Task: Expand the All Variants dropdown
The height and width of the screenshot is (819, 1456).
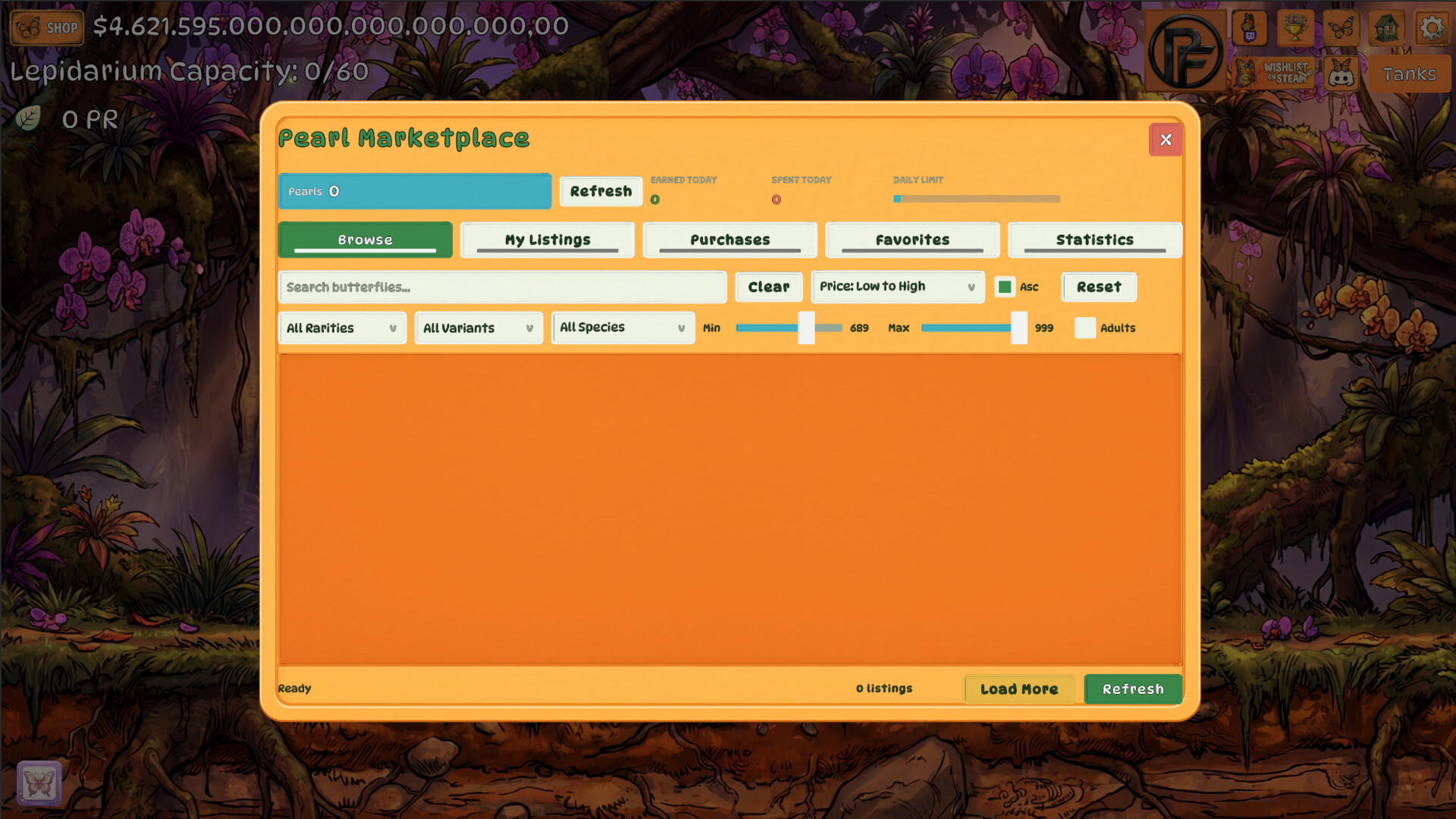Action: [x=479, y=328]
